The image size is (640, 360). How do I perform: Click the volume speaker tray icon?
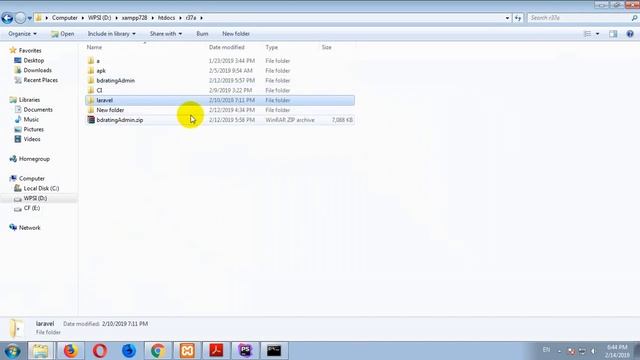pyautogui.click(x=593, y=351)
